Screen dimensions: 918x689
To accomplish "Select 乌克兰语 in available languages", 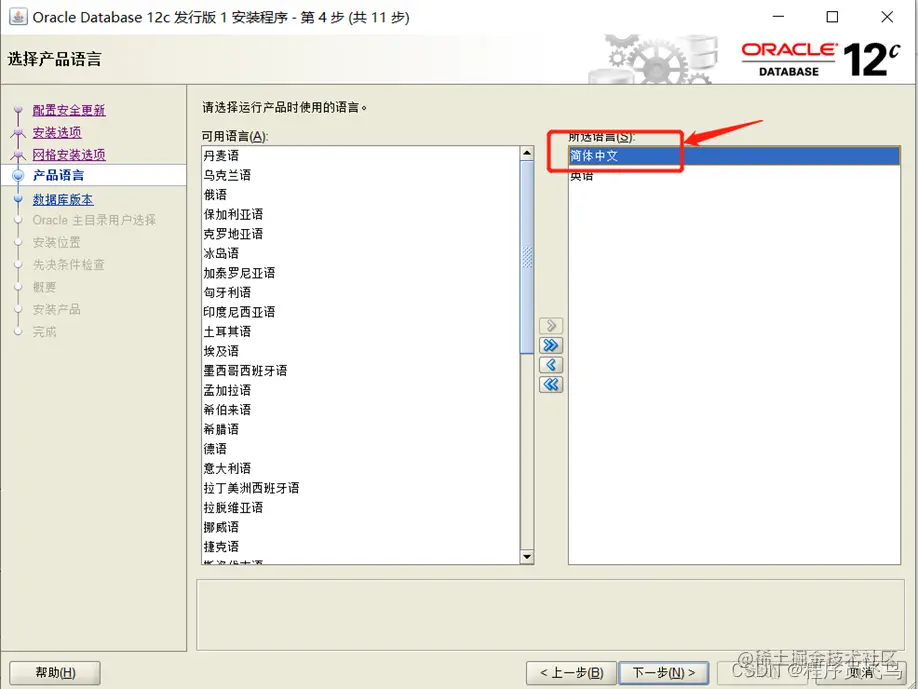I will 361,175.
